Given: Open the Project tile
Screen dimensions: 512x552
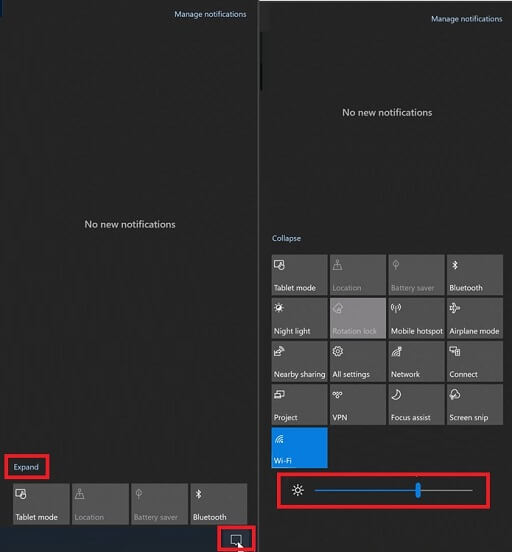Looking at the screenshot, I should click(x=300, y=405).
